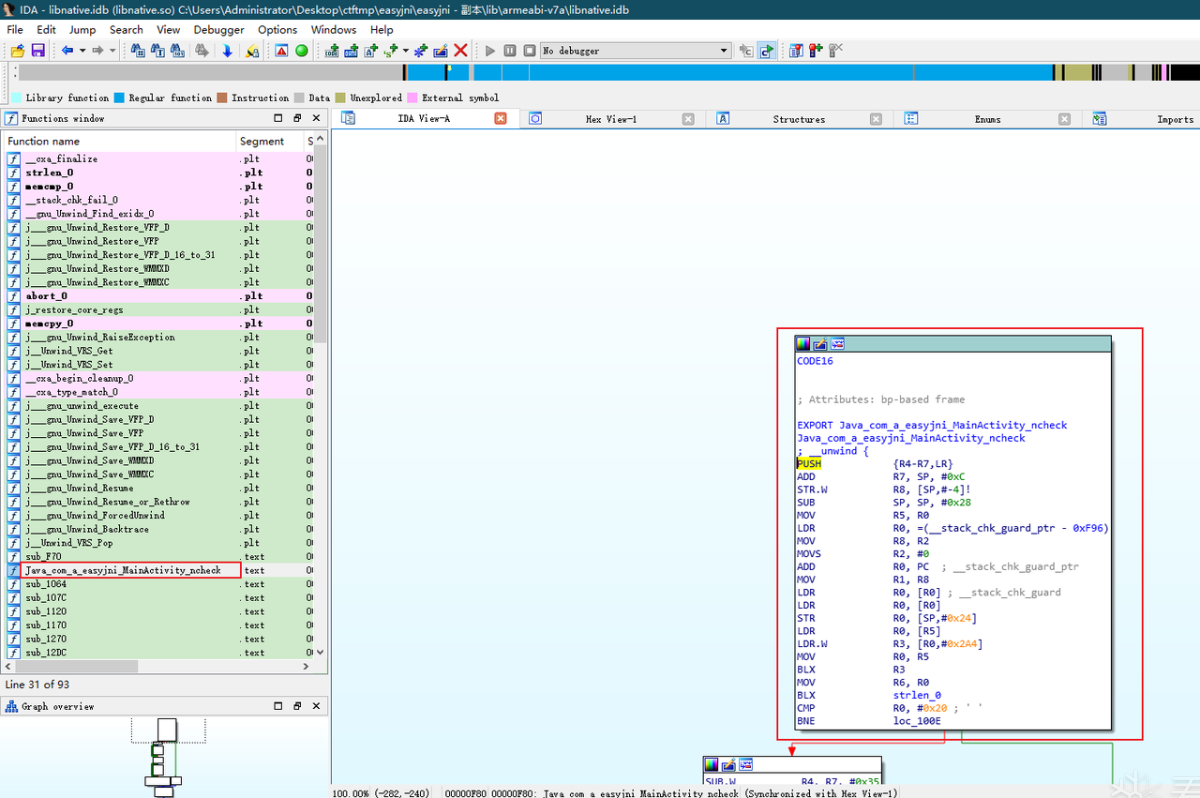Close the IDA View-A tab
Viewport: 1200px width, 798px height.
click(501, 118)
